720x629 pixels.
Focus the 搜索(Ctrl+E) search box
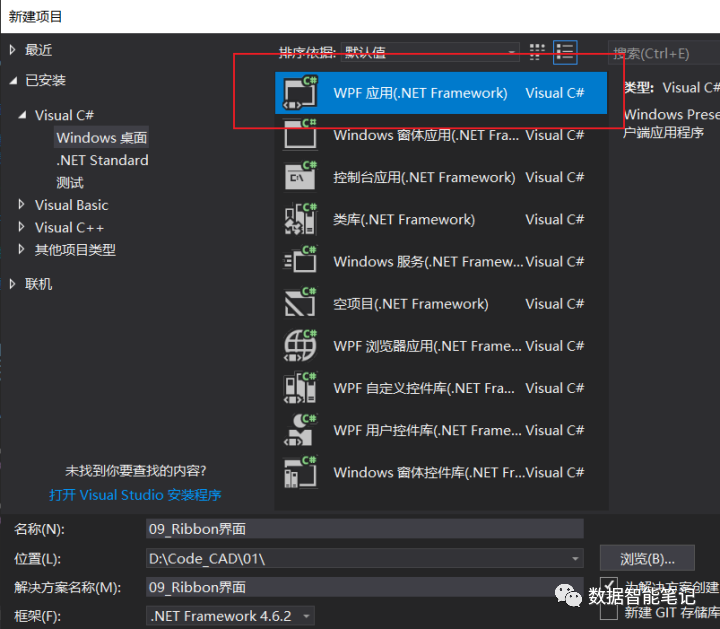pos(664,53)
